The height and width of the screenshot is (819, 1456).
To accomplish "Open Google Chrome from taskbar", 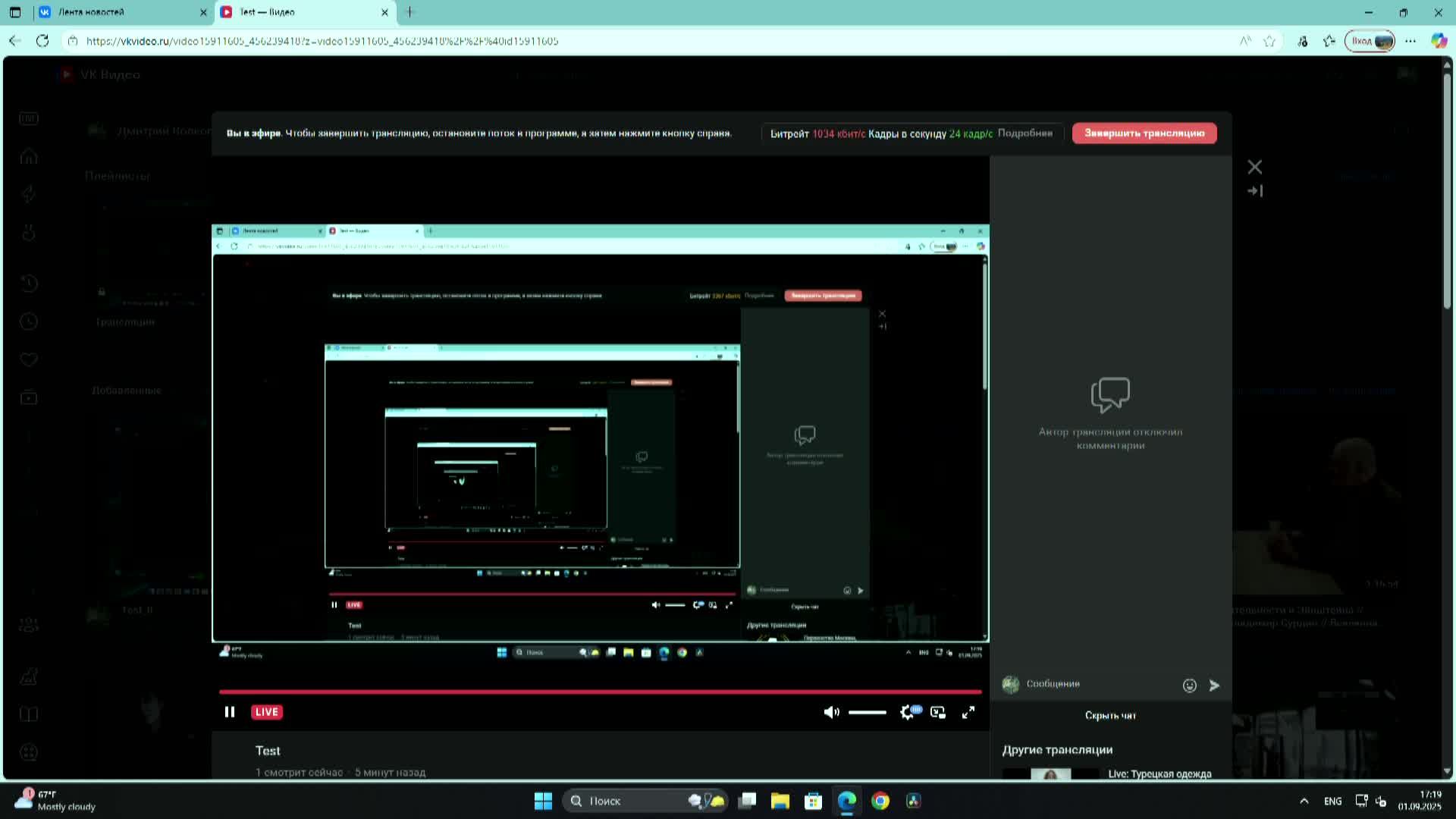I will [880, 801].
